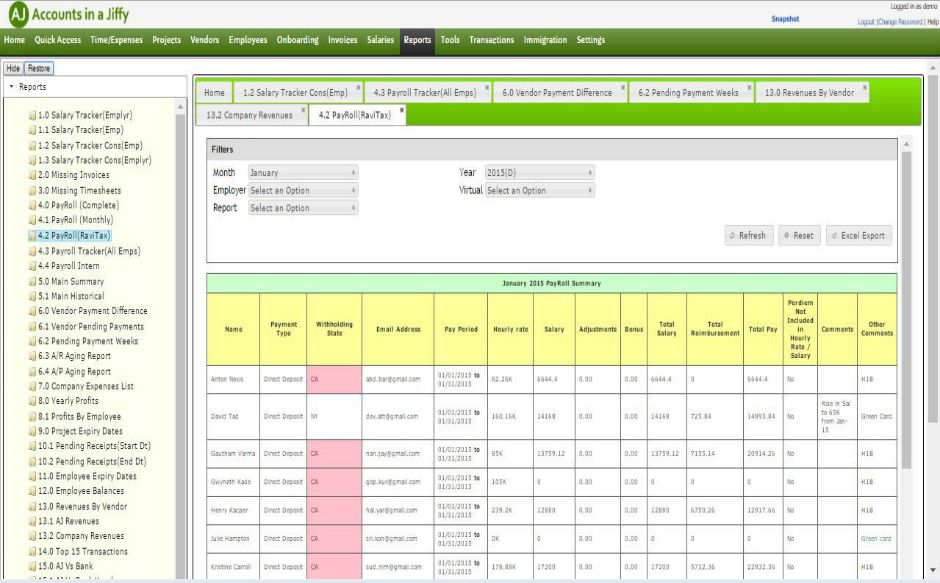Open the Home menu in navigation bar
The width and height of the screenshot is (940, 583).
click(14, 40)
